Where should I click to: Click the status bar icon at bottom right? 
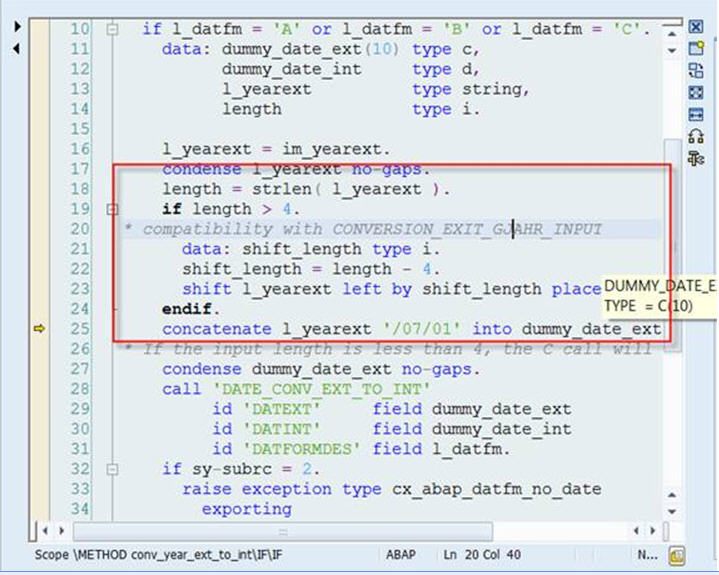coord(675,554)
